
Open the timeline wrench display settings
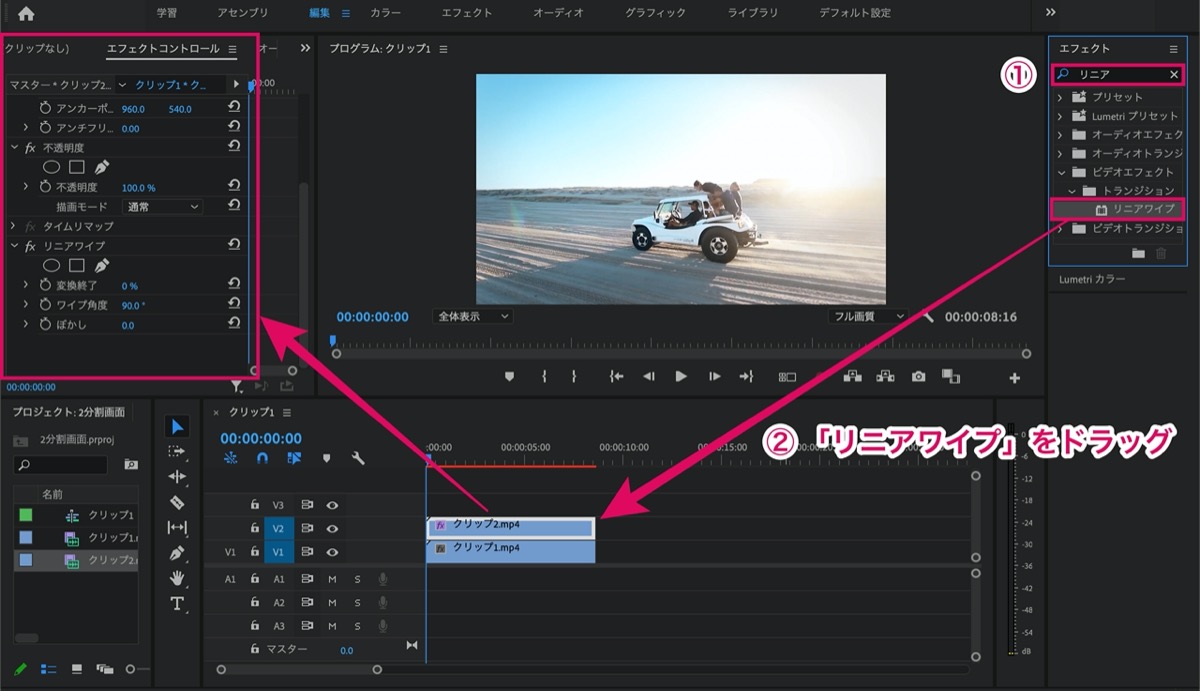point(358,459)
